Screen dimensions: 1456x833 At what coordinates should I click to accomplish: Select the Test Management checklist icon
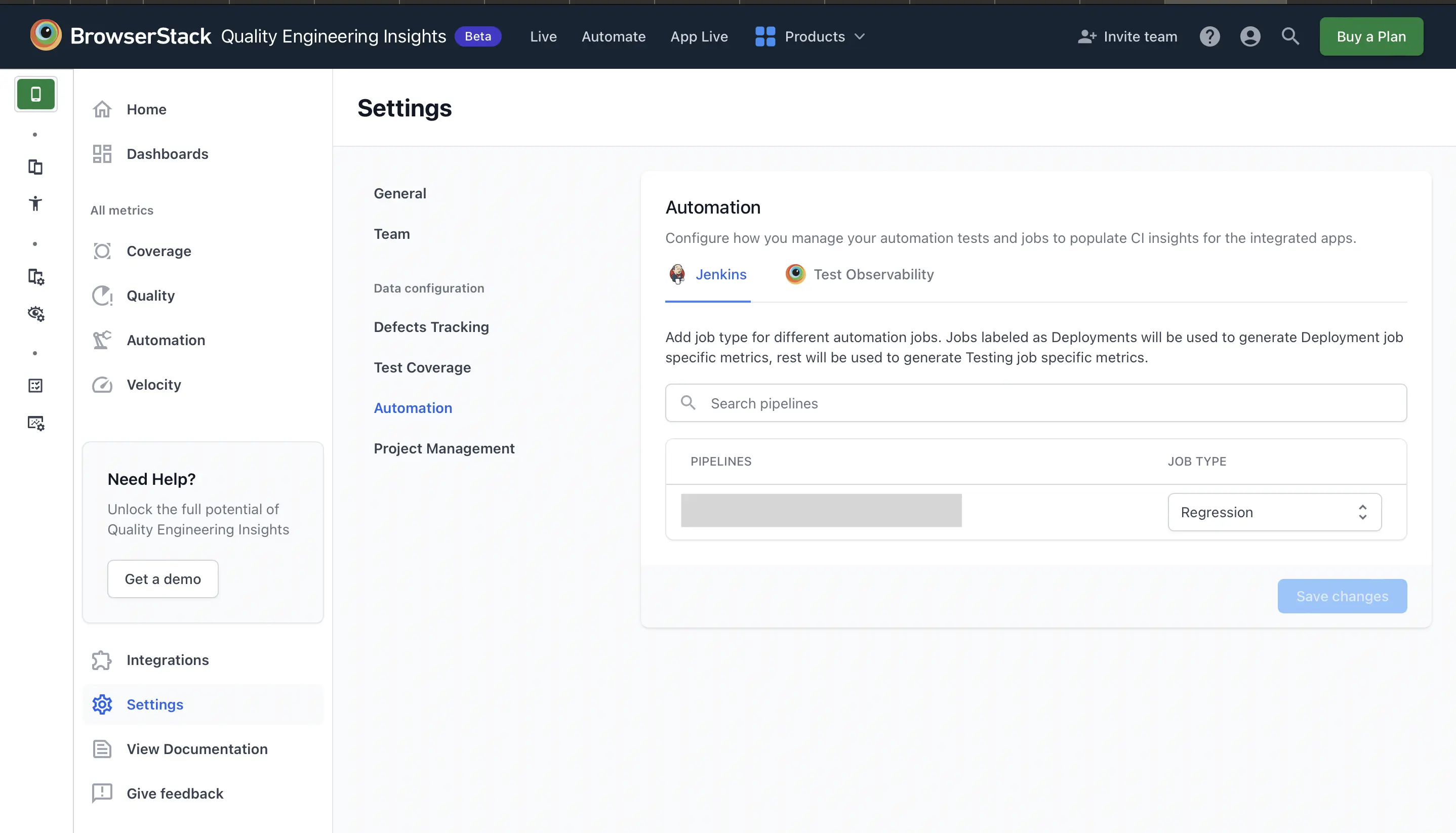35,385
